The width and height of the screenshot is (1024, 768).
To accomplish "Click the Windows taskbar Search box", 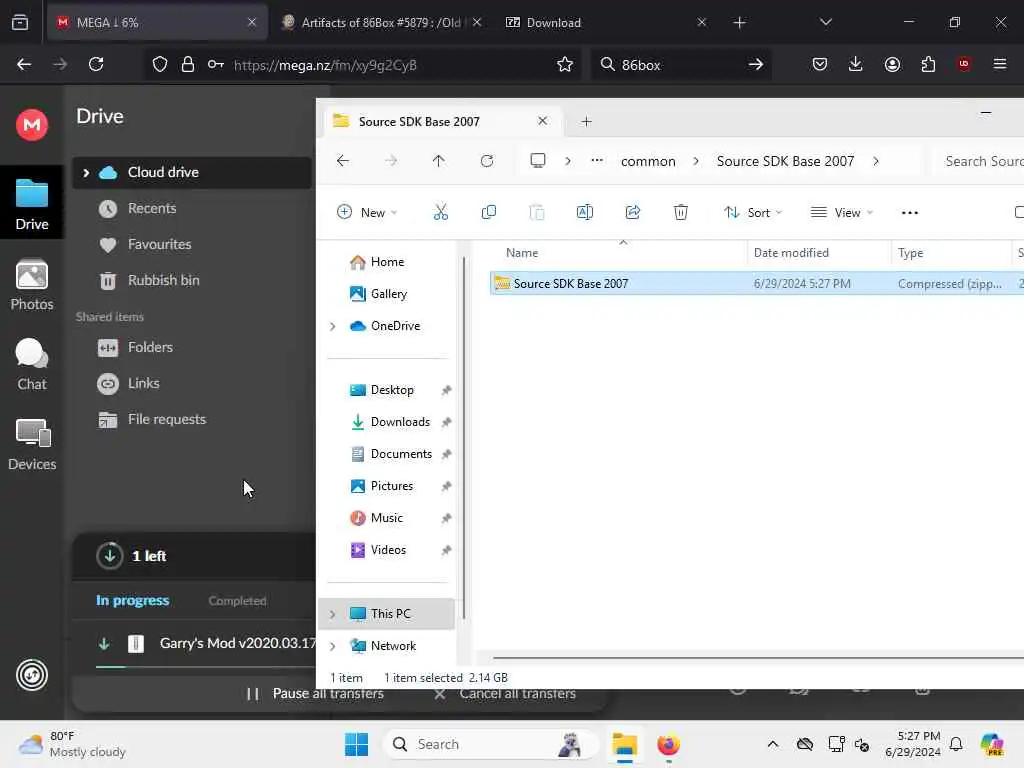I will coord(491,744).
